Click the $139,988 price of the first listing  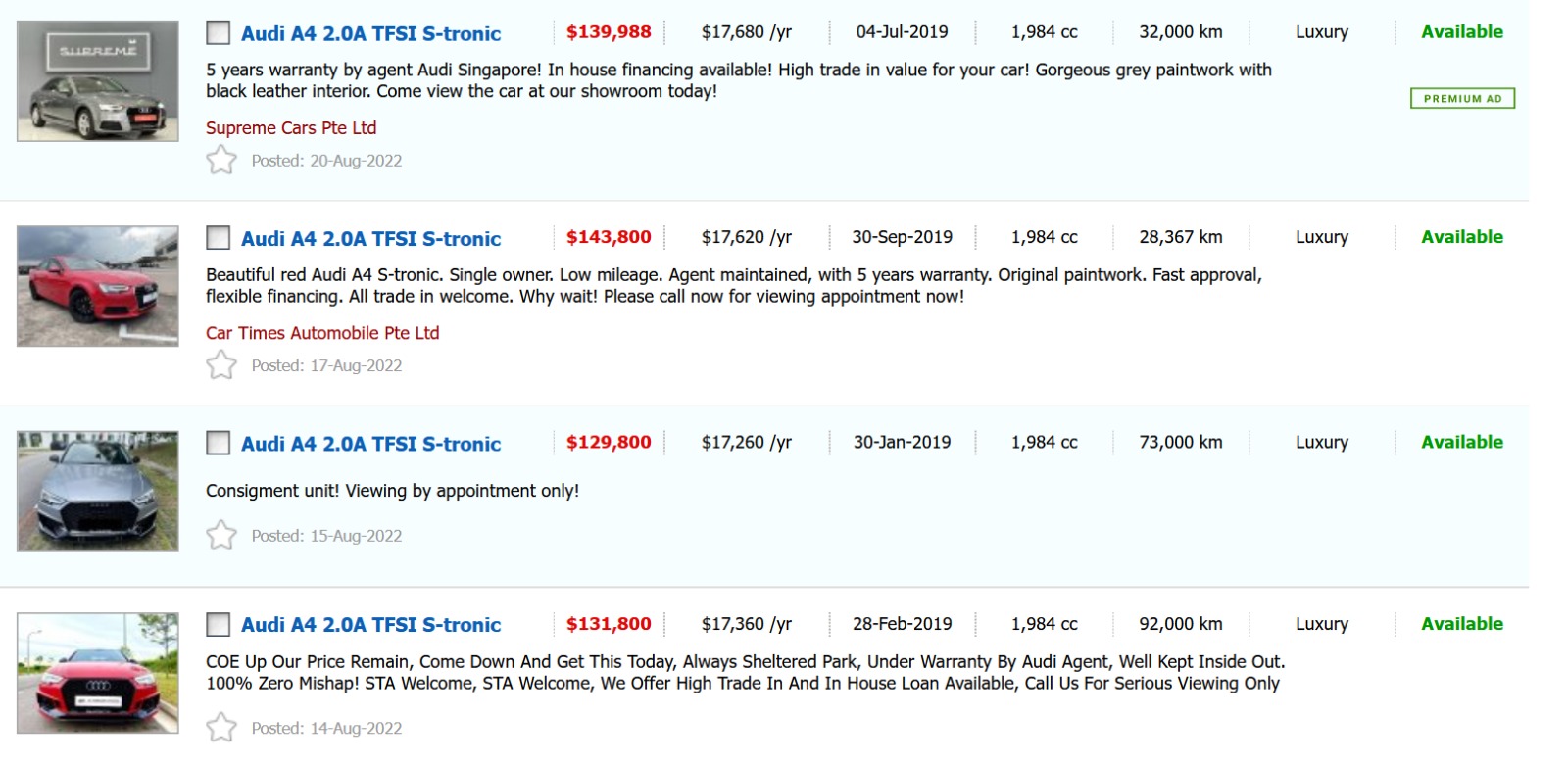click(x=609, y=32)
